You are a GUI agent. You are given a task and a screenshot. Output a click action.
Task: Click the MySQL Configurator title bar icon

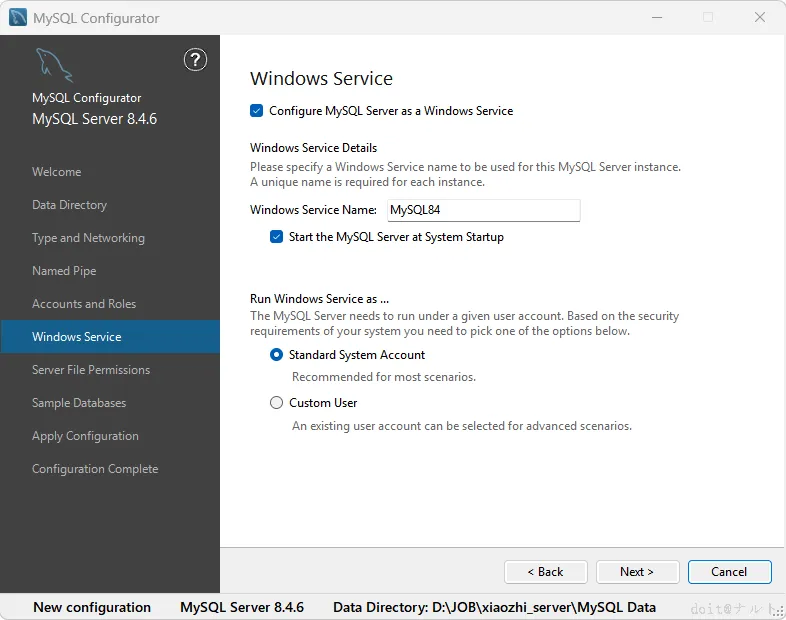pos(18,18)
